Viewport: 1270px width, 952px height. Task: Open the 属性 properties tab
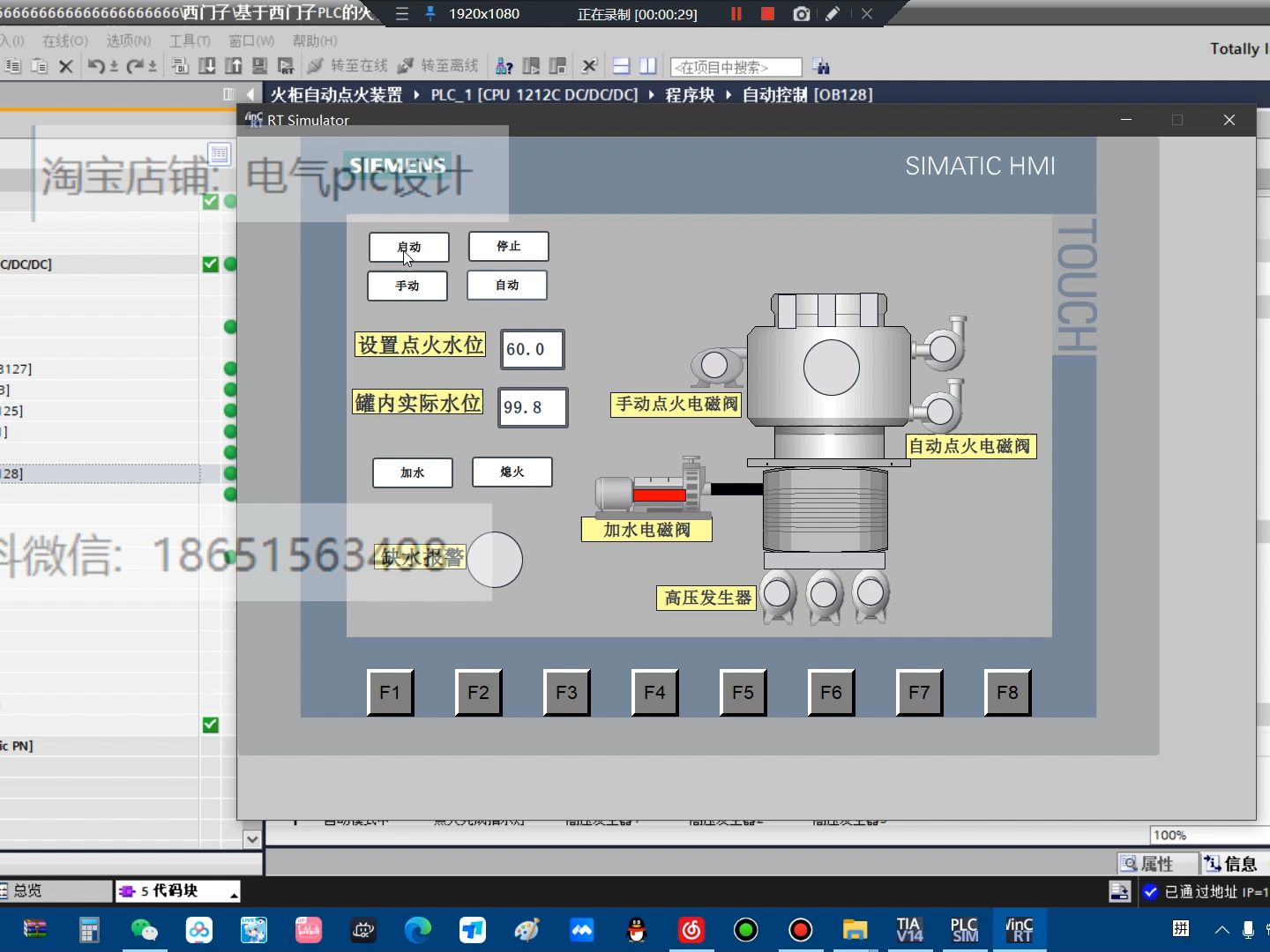[x=1158, y=864]
